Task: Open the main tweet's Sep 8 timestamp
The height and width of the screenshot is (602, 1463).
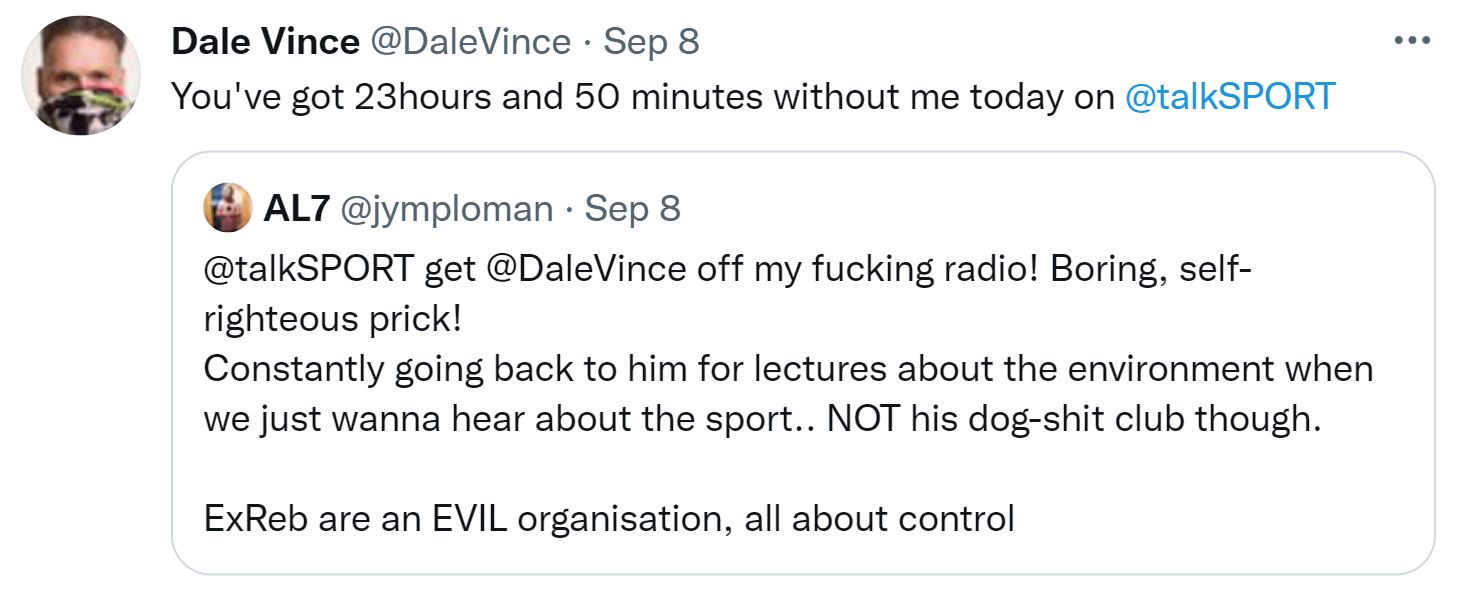Action: click(651, 41)
